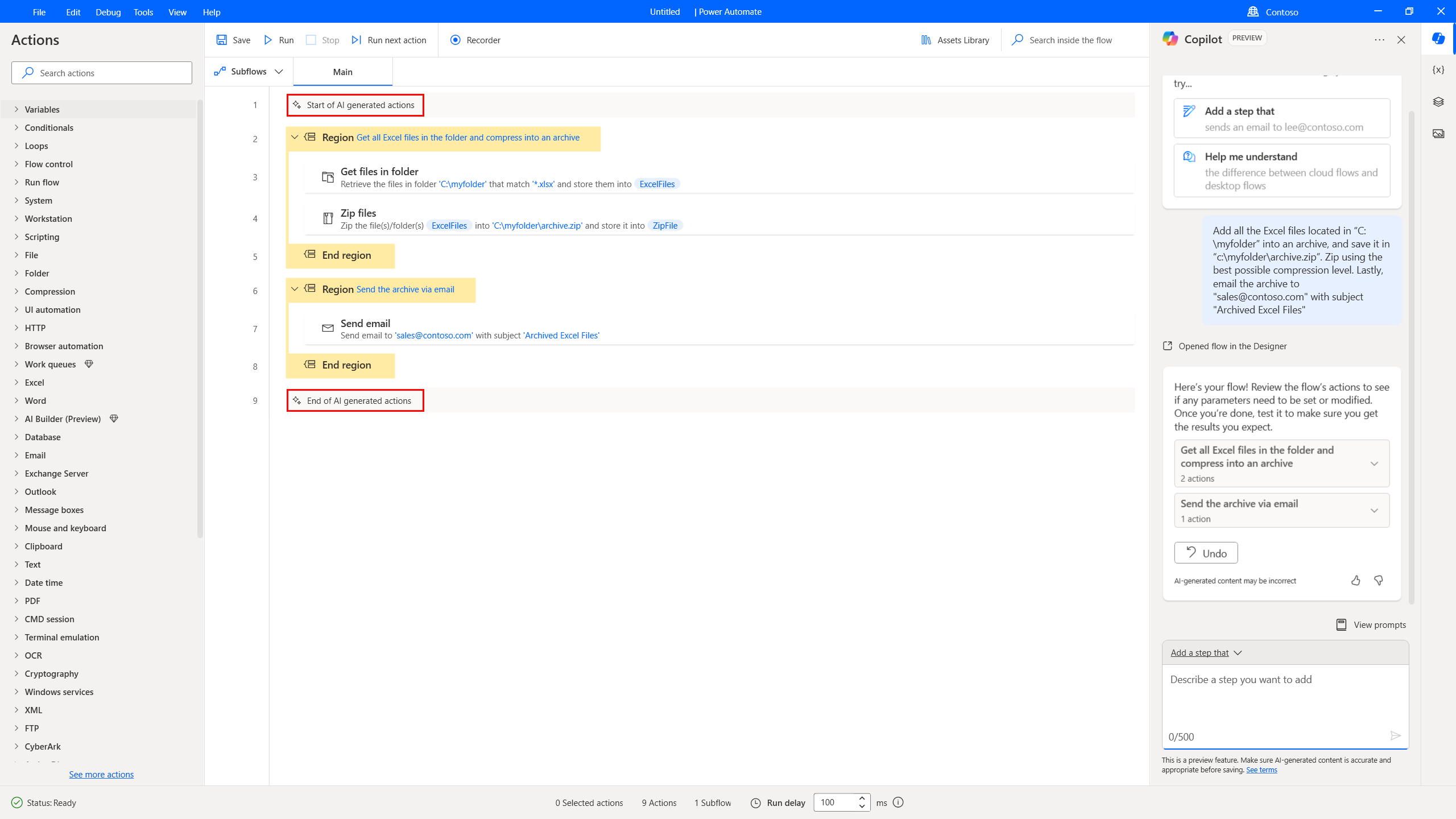Viewport: 1456px width, 819px height.
Task: Open the Debug menu
Action: tap(108, 12)
